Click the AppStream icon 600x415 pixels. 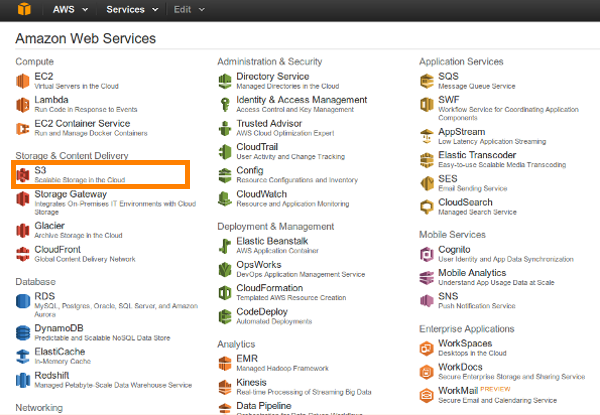[427, 136]
